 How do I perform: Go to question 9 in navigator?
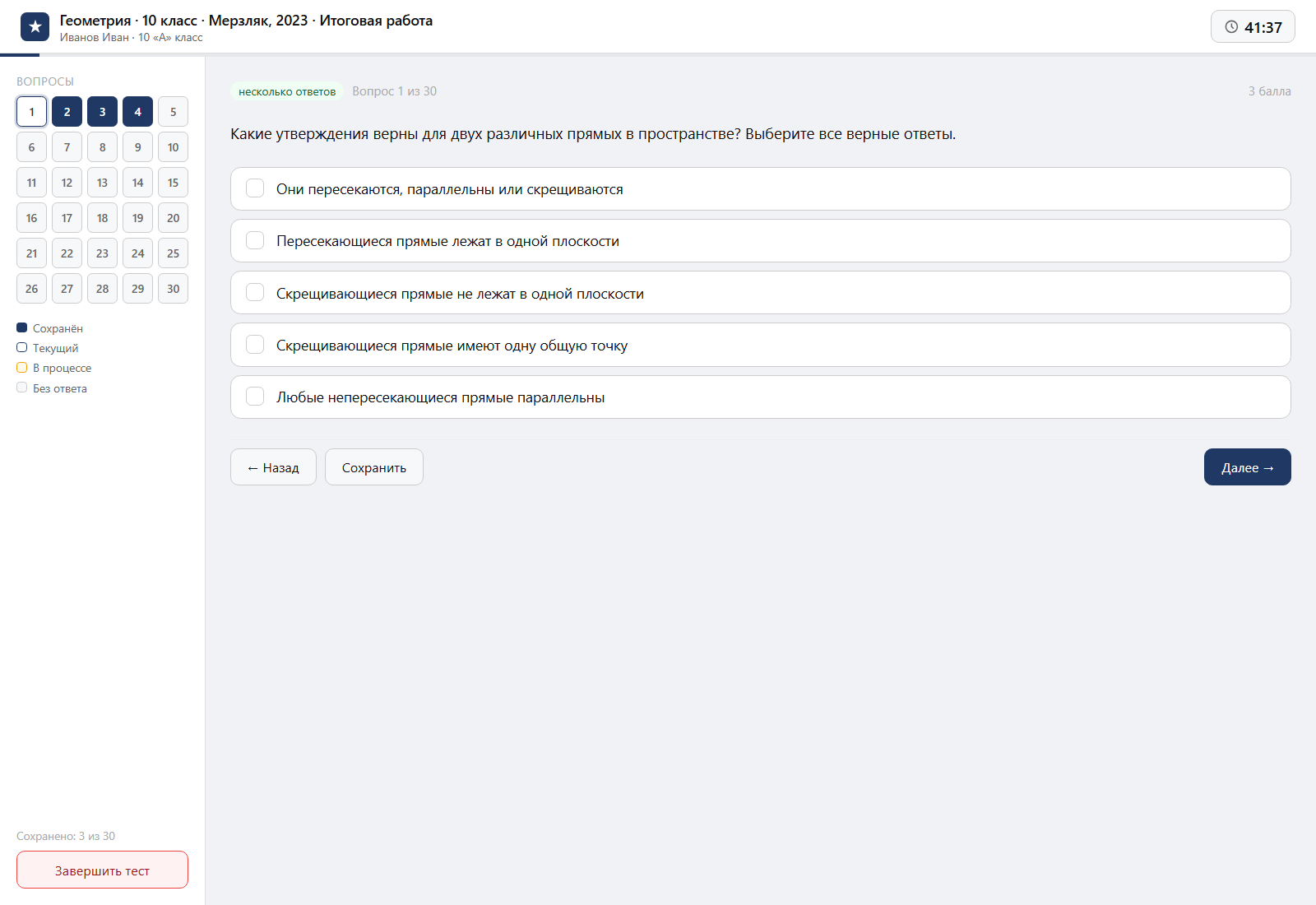137,147
